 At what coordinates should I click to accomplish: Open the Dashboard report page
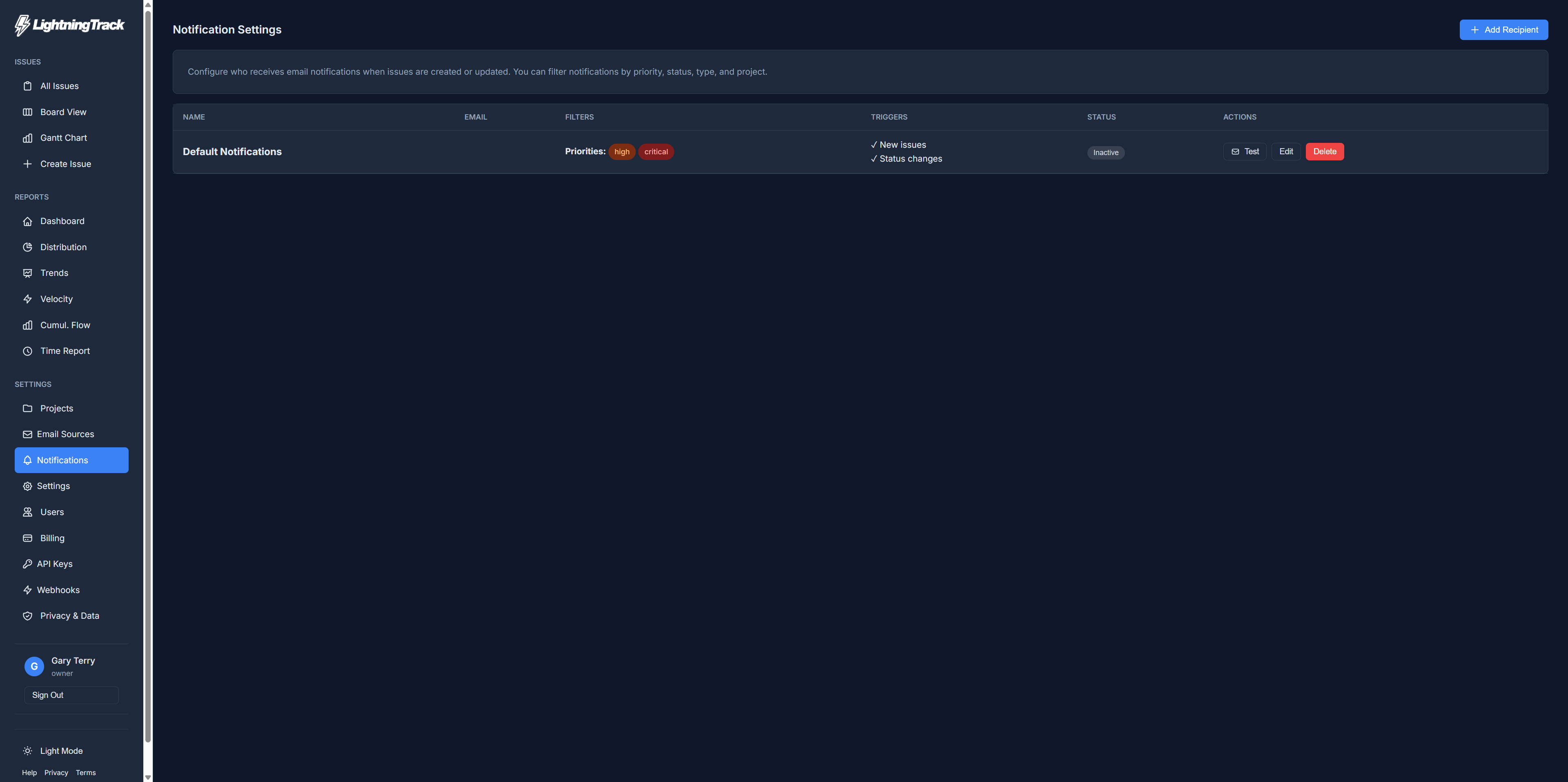coord(62,221)
